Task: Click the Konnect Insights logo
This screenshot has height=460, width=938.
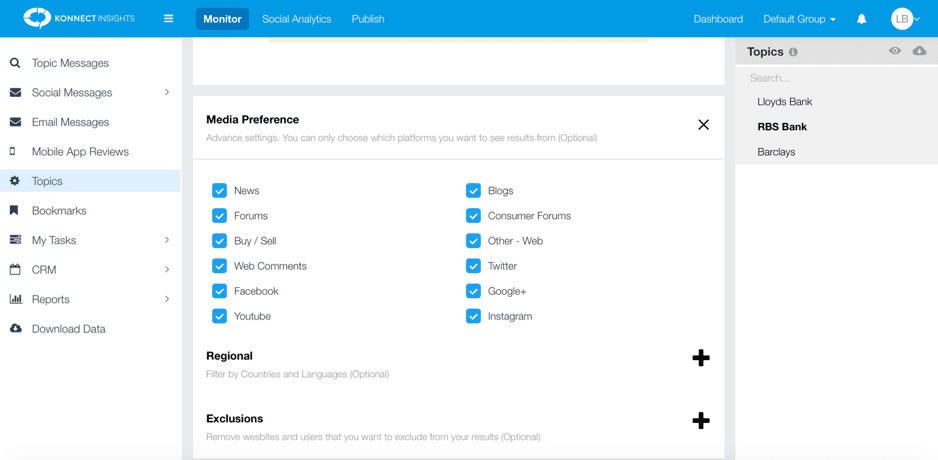Action: (x=79, y=19)
